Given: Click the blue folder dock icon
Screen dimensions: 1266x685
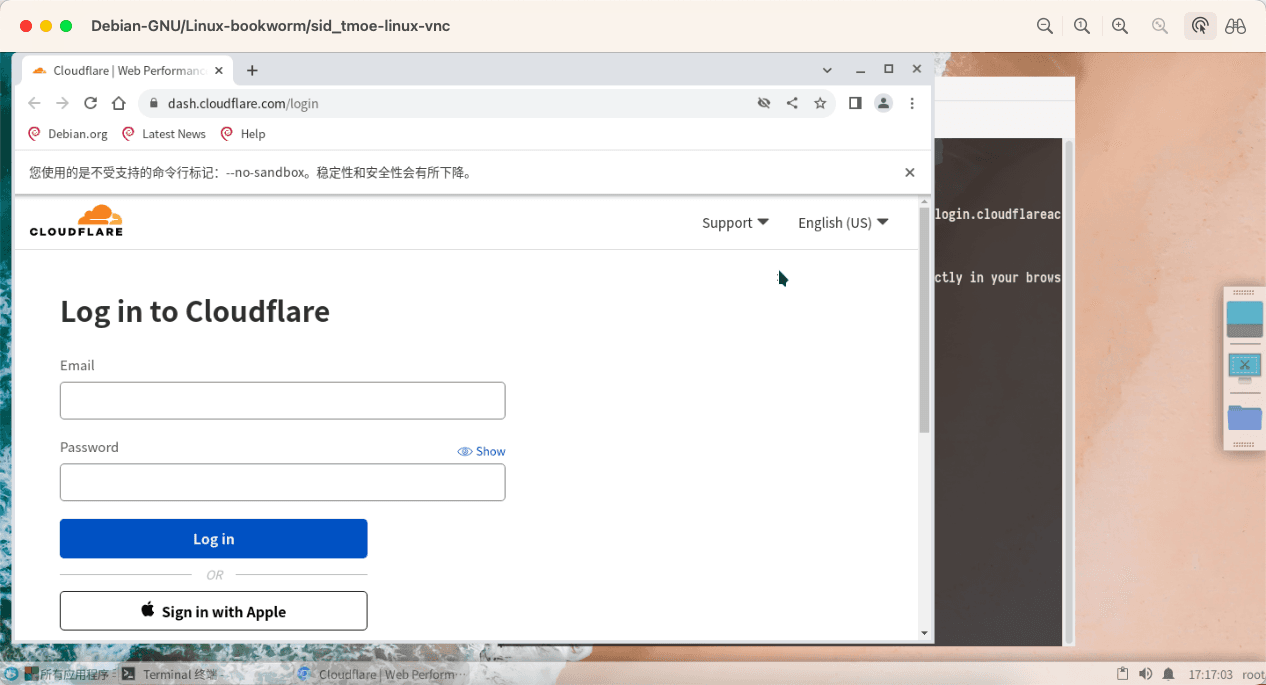Looking at the screenshot, I should pos(1244,418).
